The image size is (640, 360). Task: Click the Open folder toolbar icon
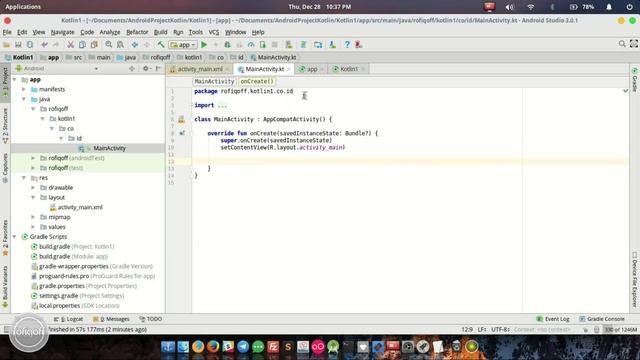pos(7,44)
